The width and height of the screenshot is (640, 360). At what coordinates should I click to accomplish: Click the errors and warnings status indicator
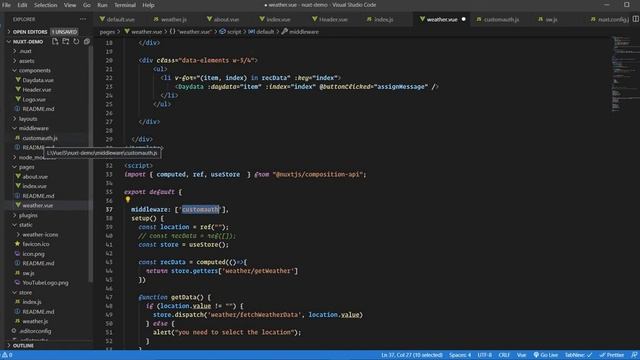pyautogui.click(x=7, y=355)
